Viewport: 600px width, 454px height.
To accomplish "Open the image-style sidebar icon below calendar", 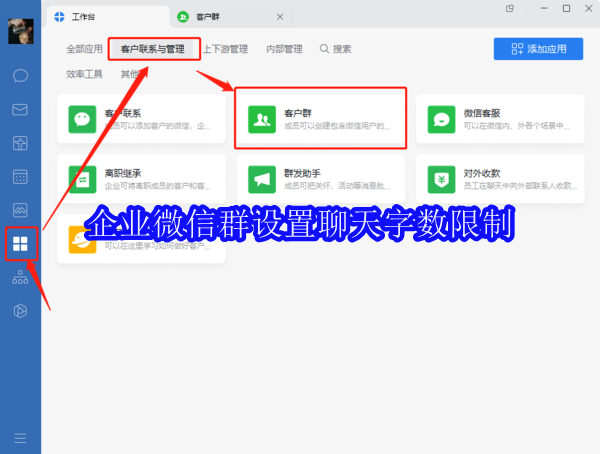I will click(x=20, y=210).
